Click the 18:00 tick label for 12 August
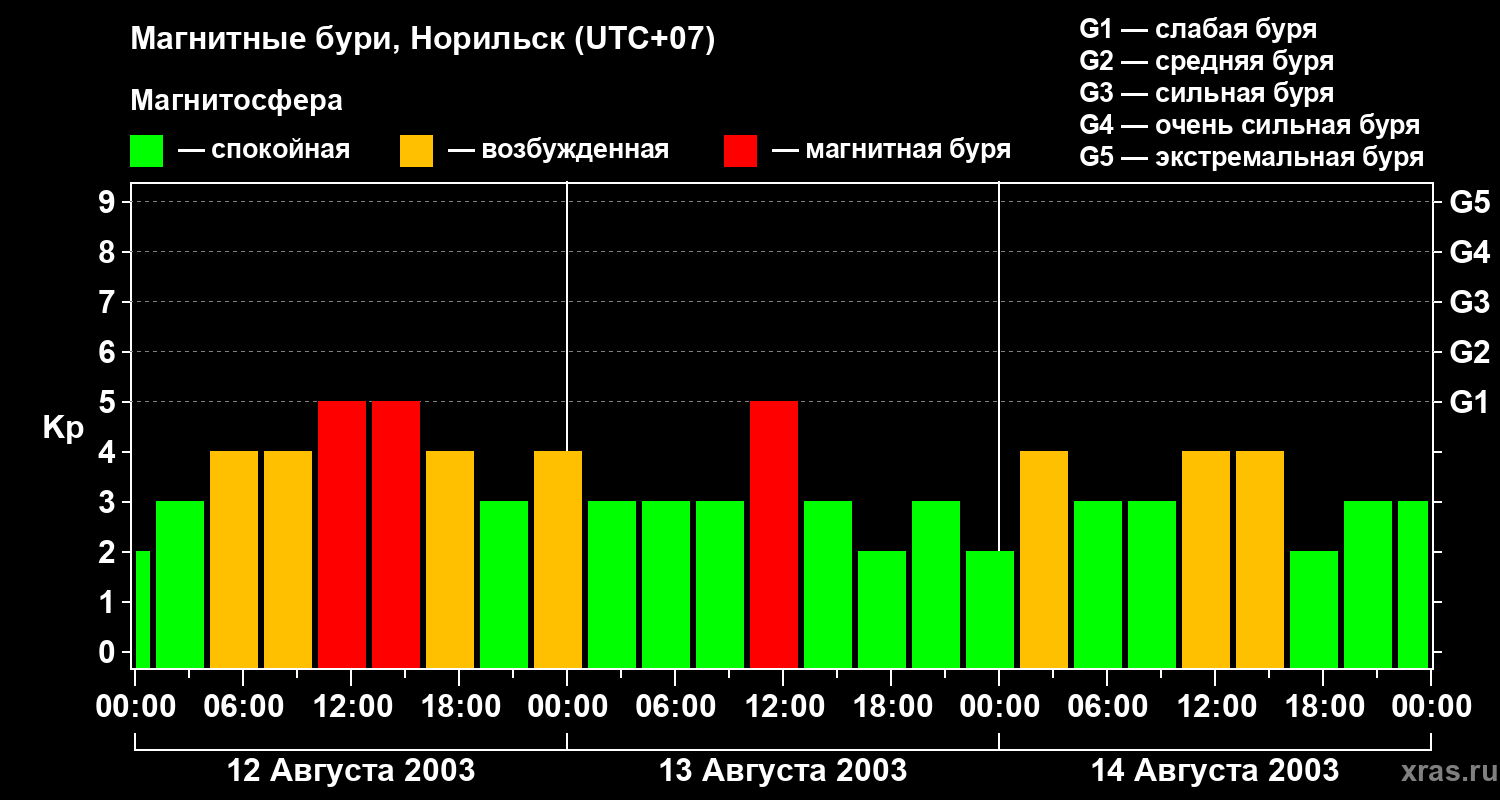The height and width of the screenshot is (800, 1500). 459,707
